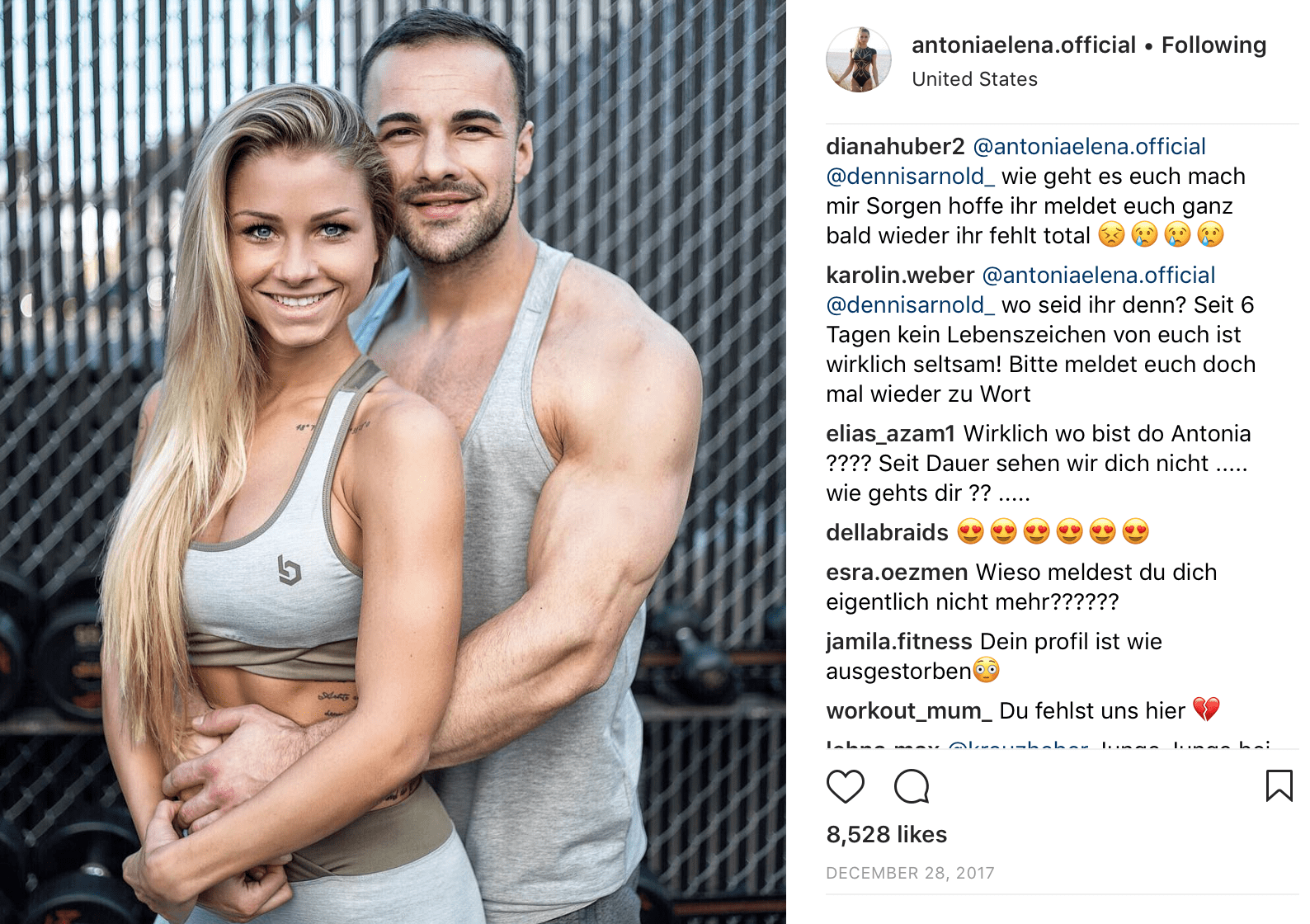Viewport: 1310px width, 924px height.
Task: Open @antoniaelena.official mention in karolin.weber's comment
Action: click(x=1099, y=276)
